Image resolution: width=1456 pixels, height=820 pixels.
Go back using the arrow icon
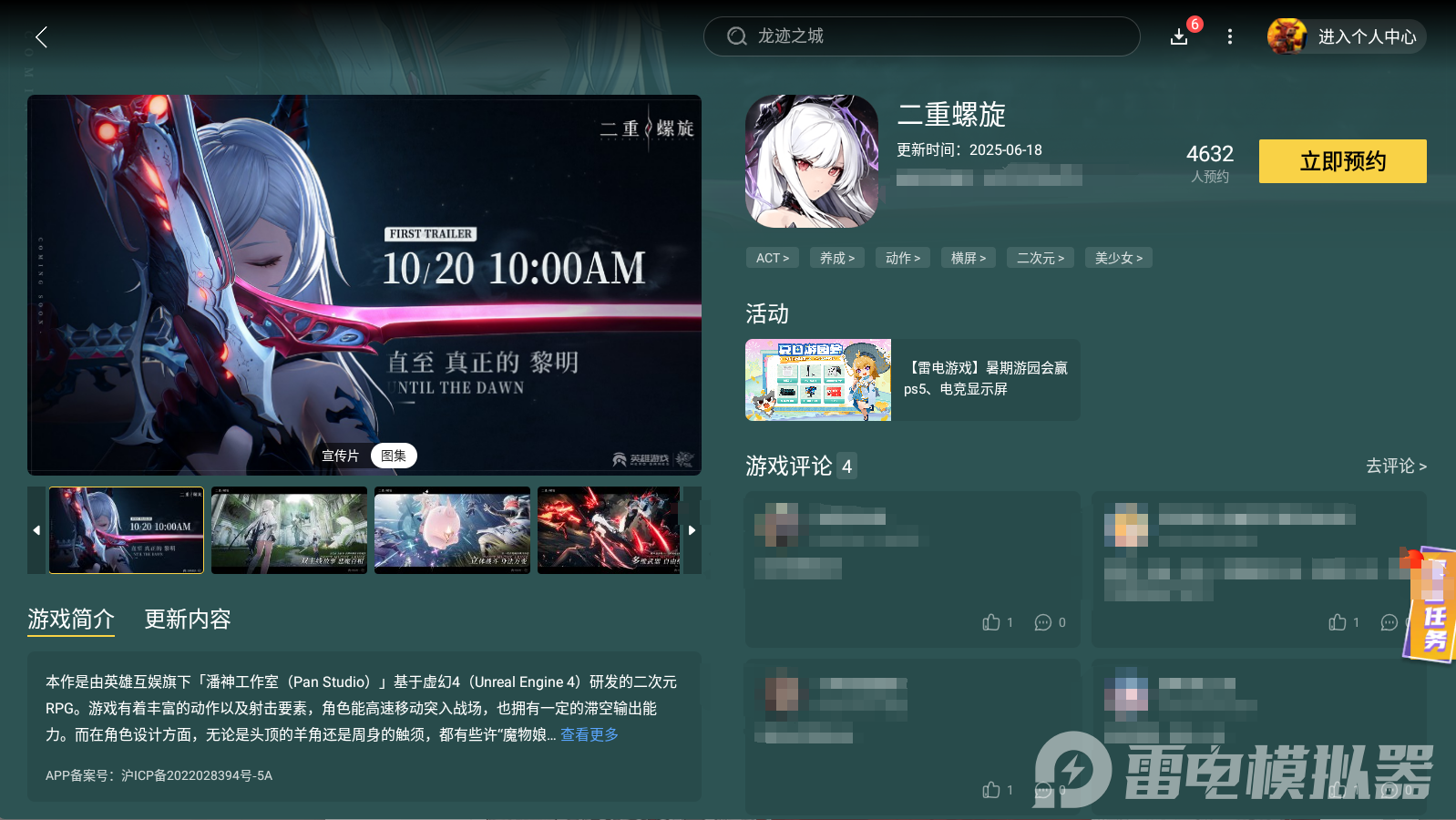(41, 36)
